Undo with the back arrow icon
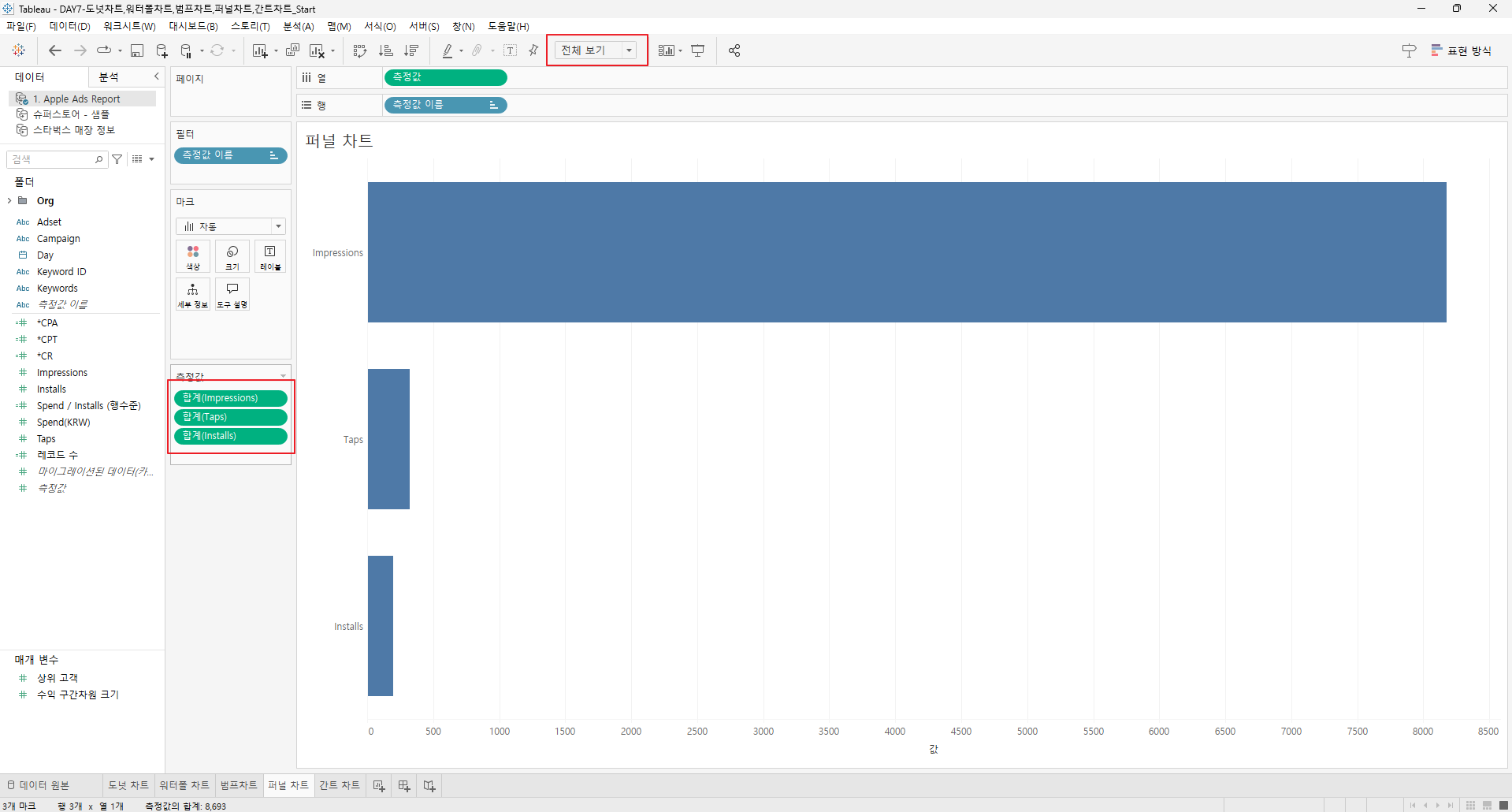 click(x=55, y=50)
